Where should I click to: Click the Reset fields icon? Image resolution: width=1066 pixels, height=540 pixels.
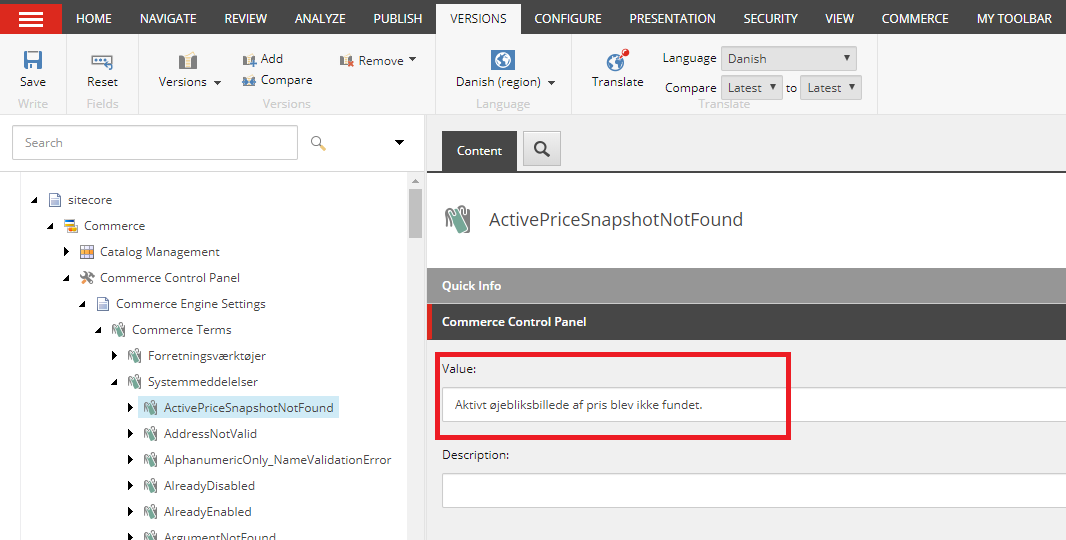coord(102,62)
